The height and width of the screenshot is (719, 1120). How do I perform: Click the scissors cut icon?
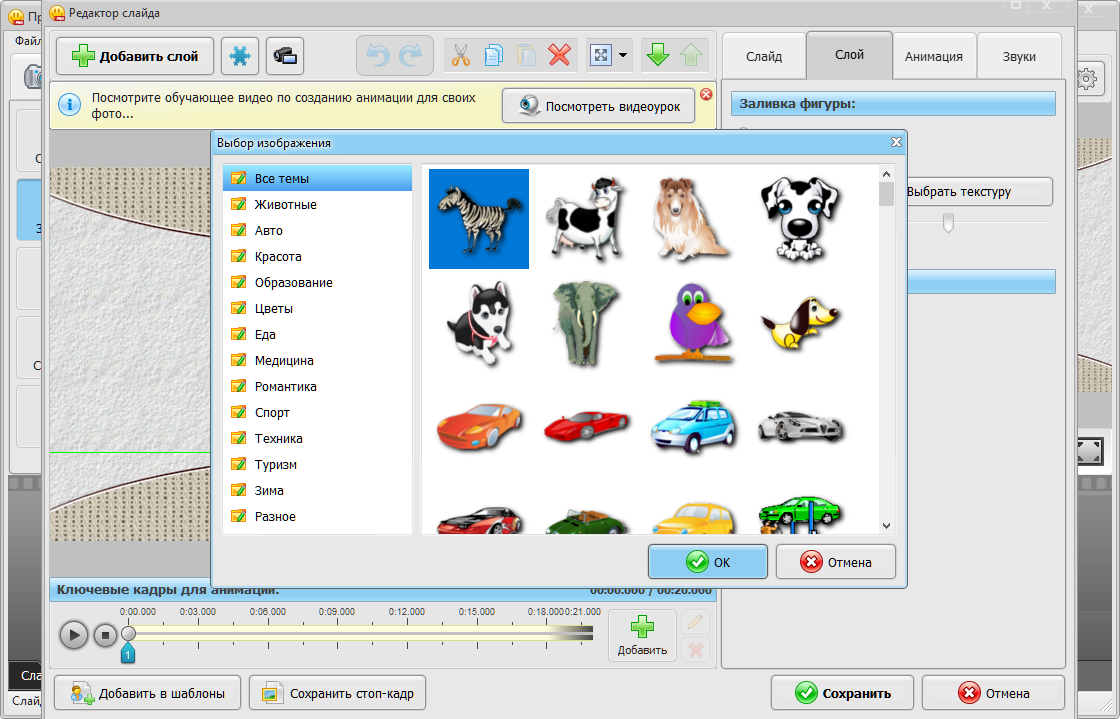point(460,56)
